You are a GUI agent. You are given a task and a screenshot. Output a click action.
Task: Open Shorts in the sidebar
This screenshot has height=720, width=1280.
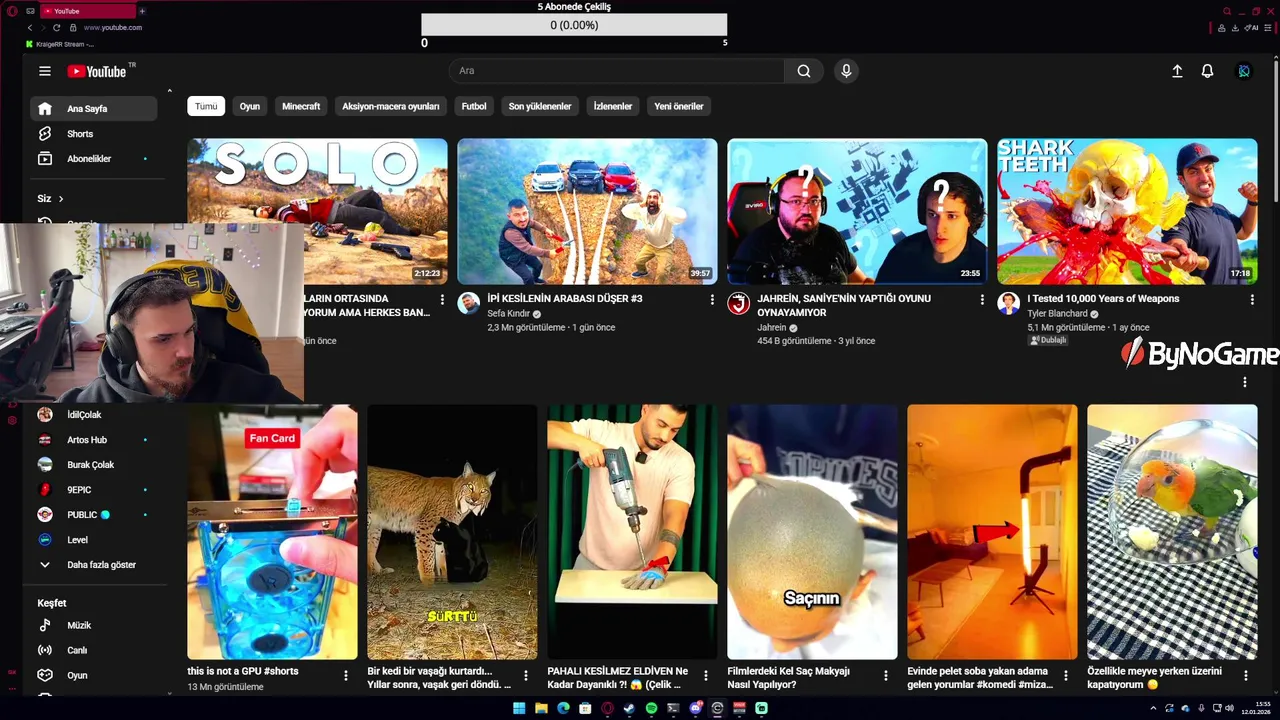[93, 134]
